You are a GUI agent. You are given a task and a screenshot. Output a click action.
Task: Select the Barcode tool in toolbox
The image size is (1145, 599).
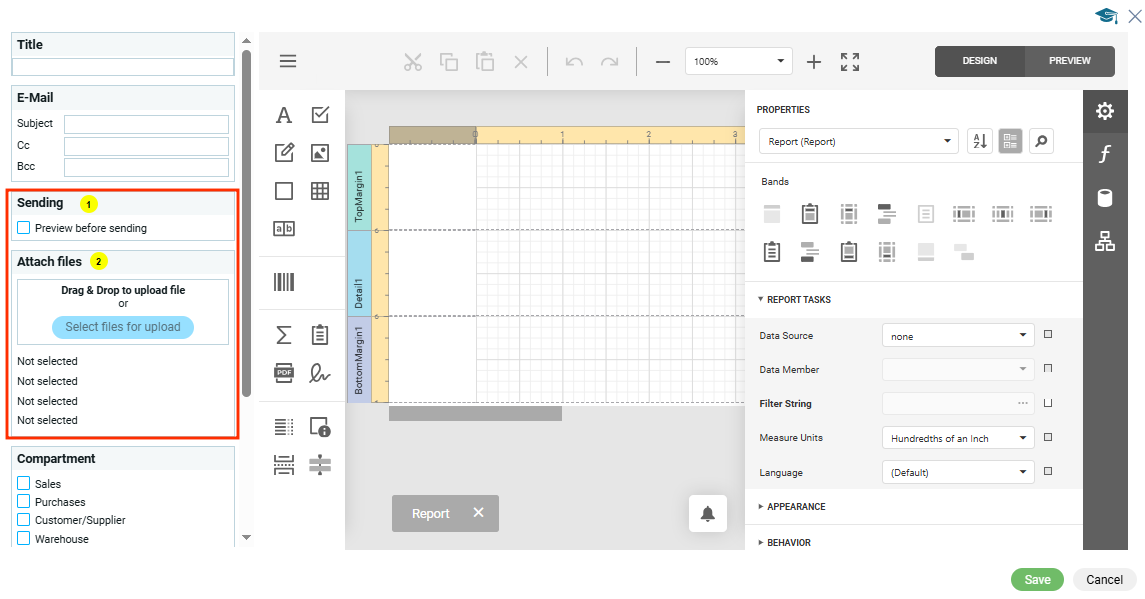(x=284, y=282)
